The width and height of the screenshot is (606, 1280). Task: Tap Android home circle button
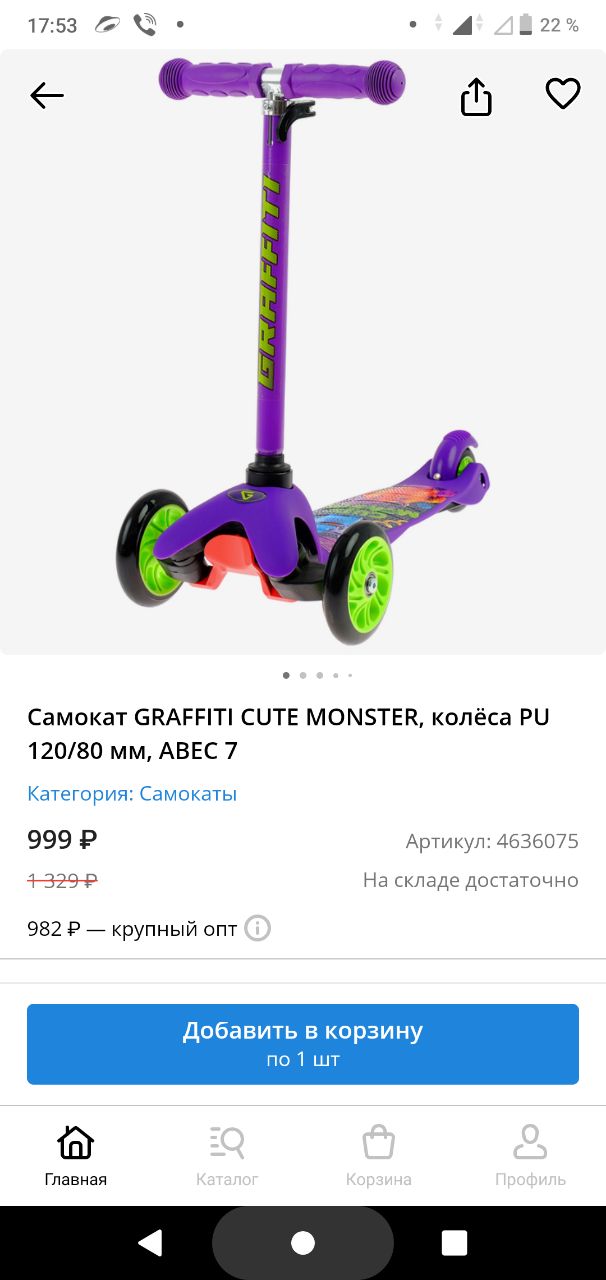(303, 1243)
